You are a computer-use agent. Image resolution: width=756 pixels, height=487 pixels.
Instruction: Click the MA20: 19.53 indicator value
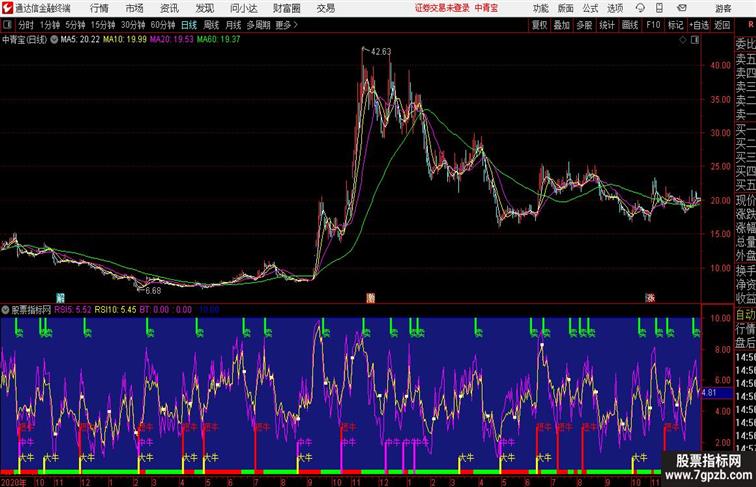coord(171,40)
